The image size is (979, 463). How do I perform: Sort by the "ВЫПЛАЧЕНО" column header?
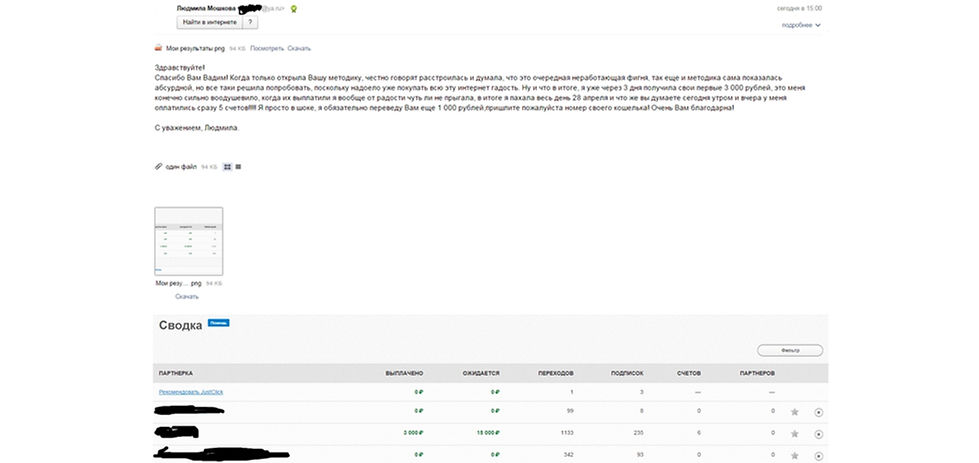[405, 373]
